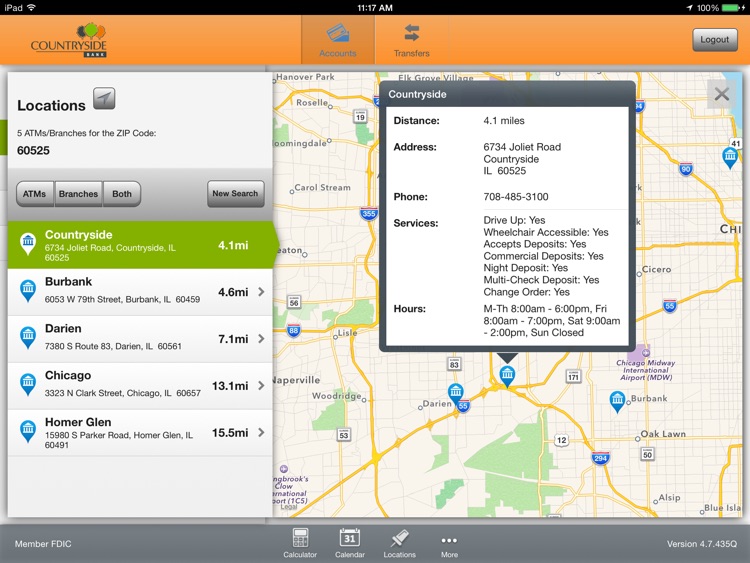Image resolution: width=750 pixels, height=563 pixels.
Task: Filter locations by ATMs
Action: (34, 194)
